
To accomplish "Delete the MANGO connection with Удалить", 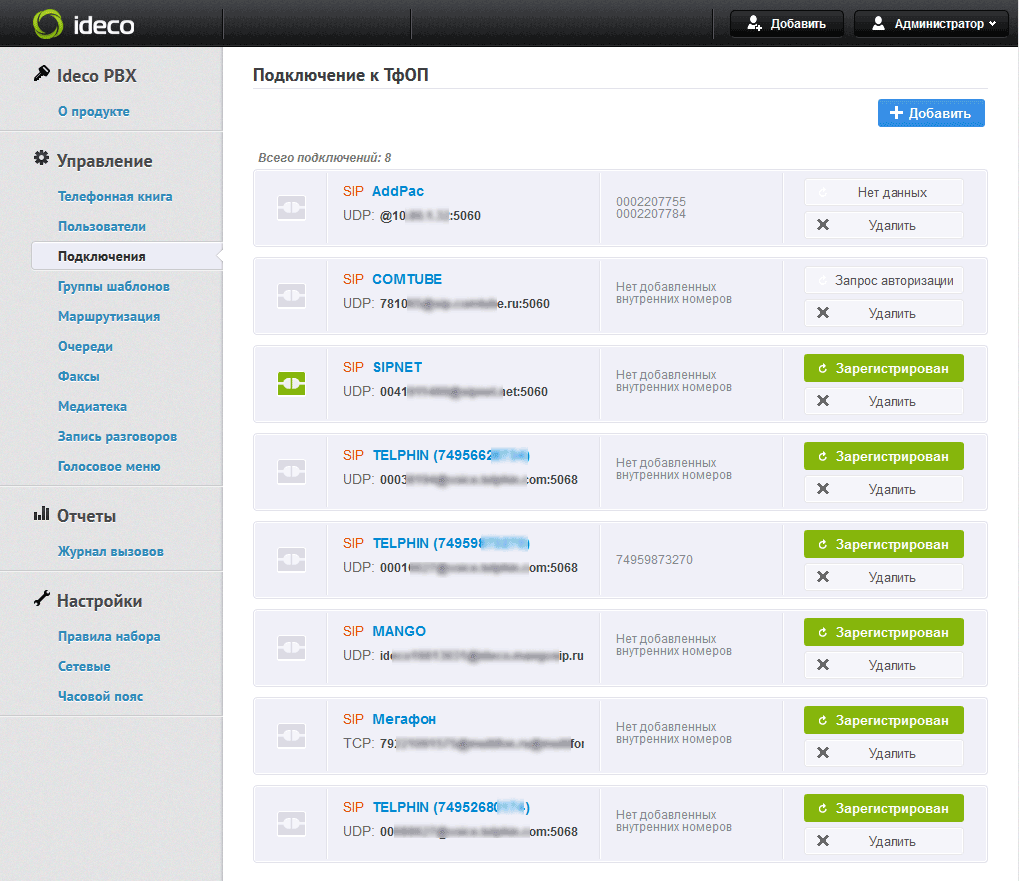I will tap(884, 665).
